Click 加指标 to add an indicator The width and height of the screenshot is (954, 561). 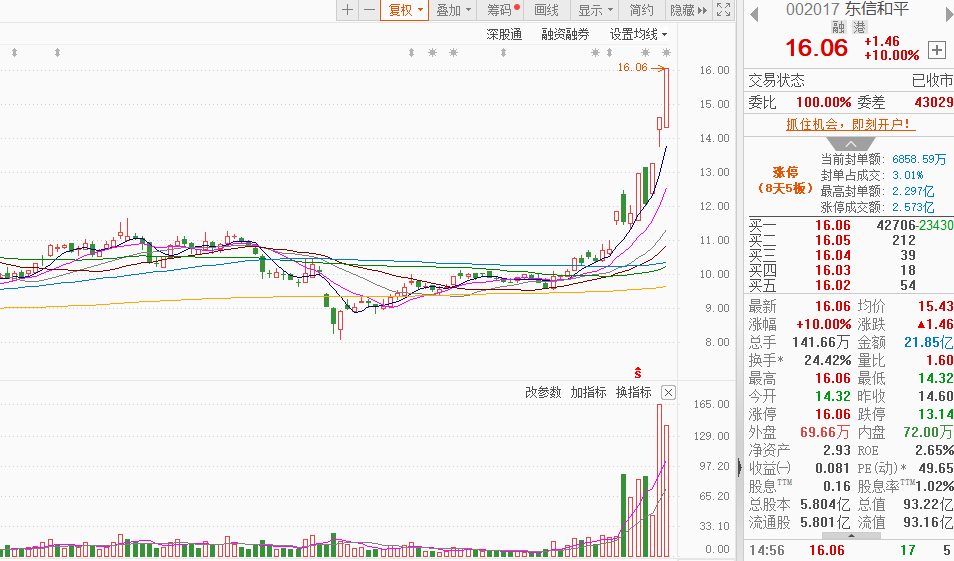588,392
